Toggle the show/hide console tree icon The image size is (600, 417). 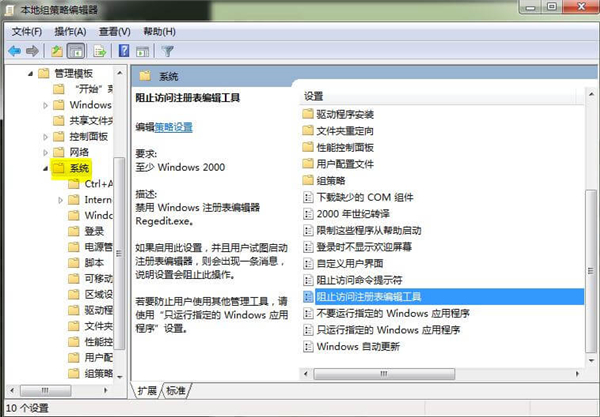78,50
